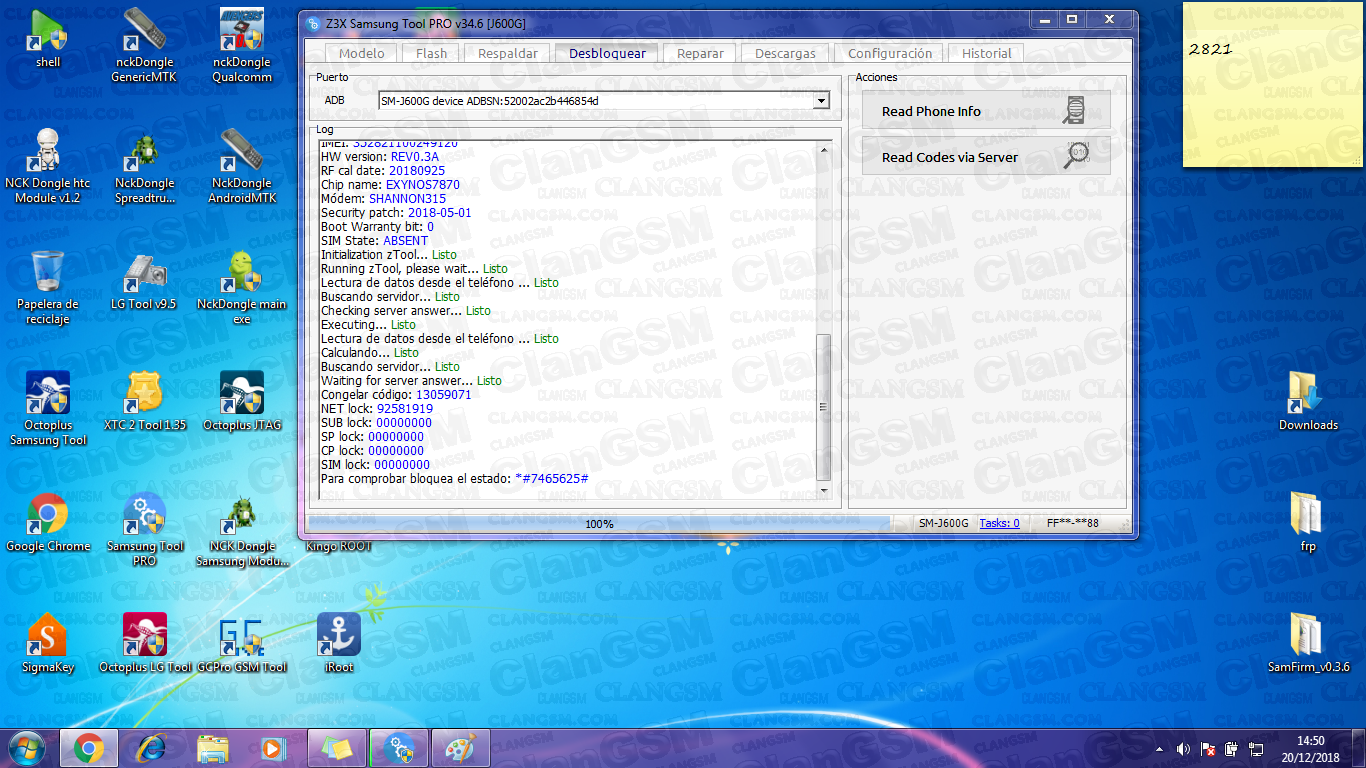
Task: Click the log scrollbar up arrow
Action: [824, 151]
